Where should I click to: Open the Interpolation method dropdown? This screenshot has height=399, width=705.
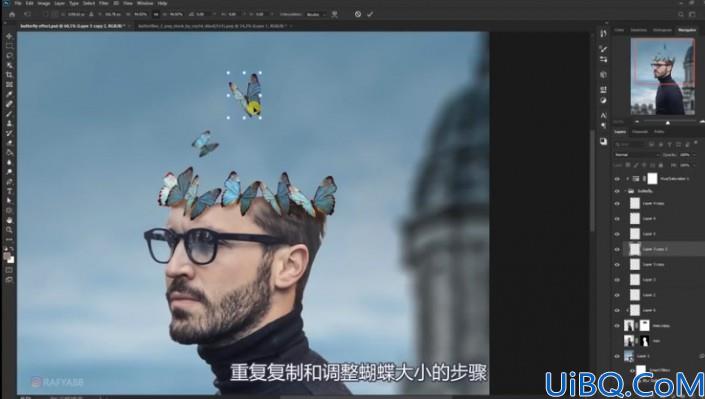[316, 14]
